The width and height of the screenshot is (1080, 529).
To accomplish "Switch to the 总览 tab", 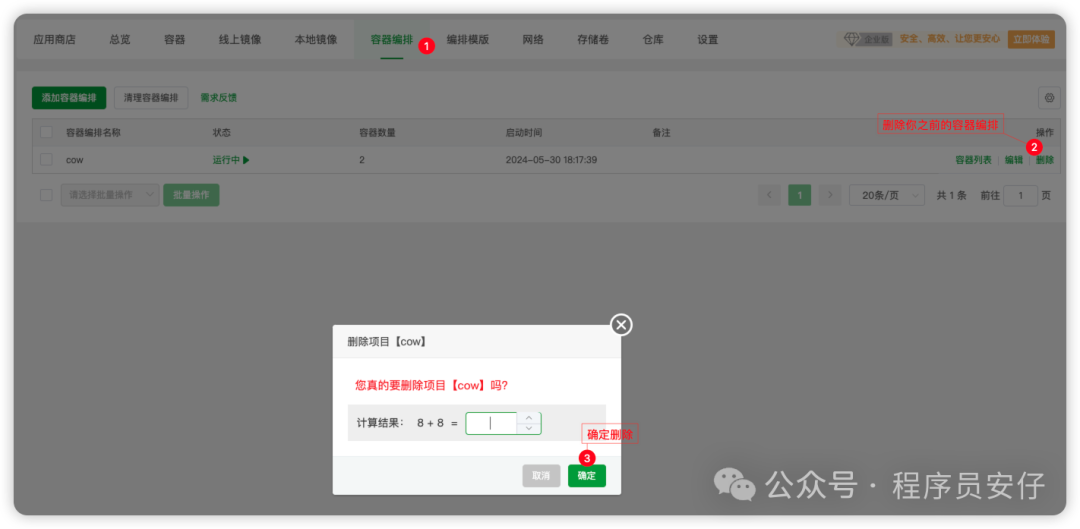I will [x=120, y=39].
